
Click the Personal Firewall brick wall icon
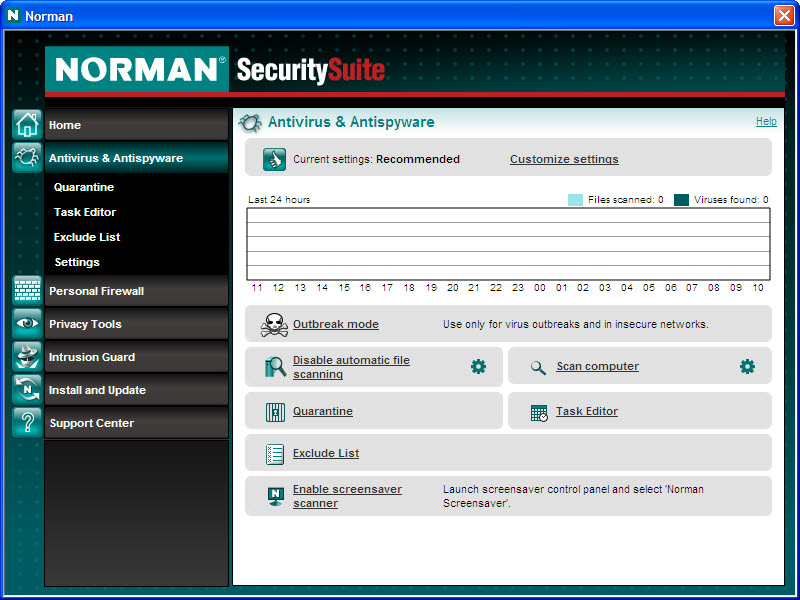pos(27,291)
